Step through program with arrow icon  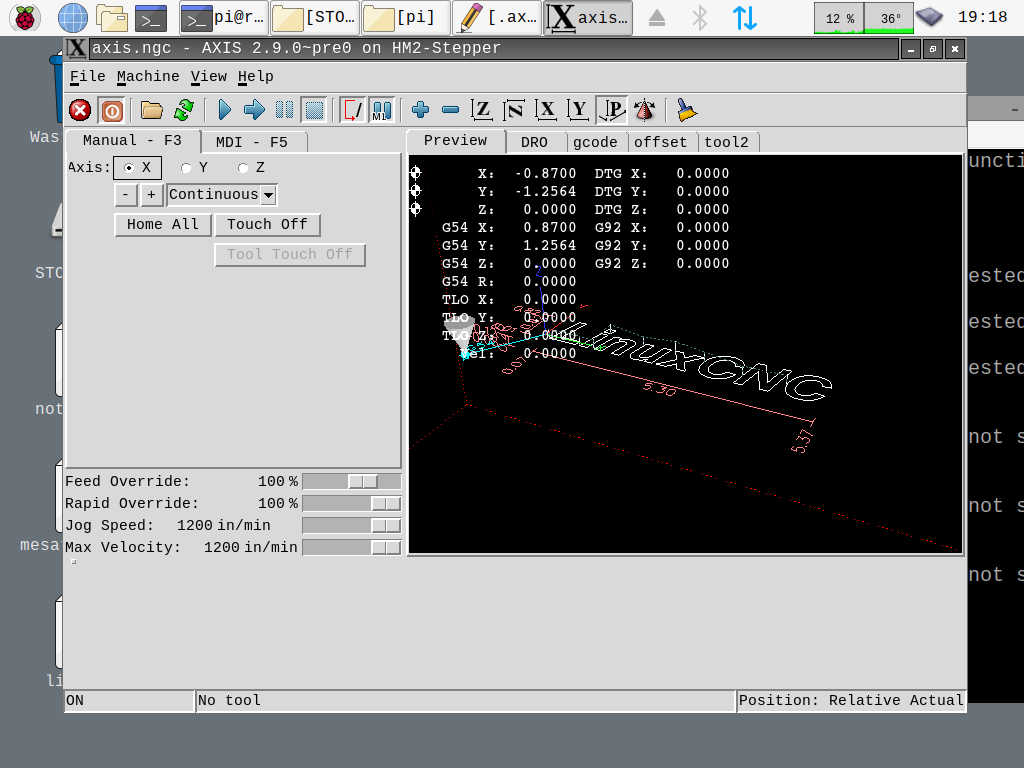[254, 110]
